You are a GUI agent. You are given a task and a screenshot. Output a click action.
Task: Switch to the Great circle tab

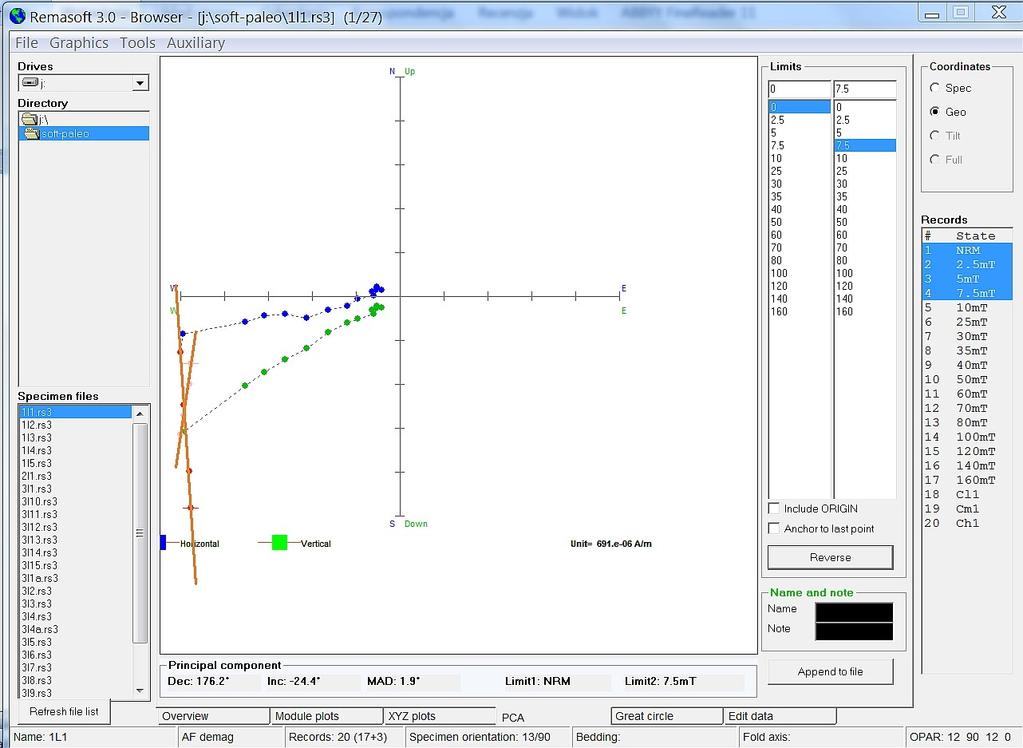click(x=667, y=716)
